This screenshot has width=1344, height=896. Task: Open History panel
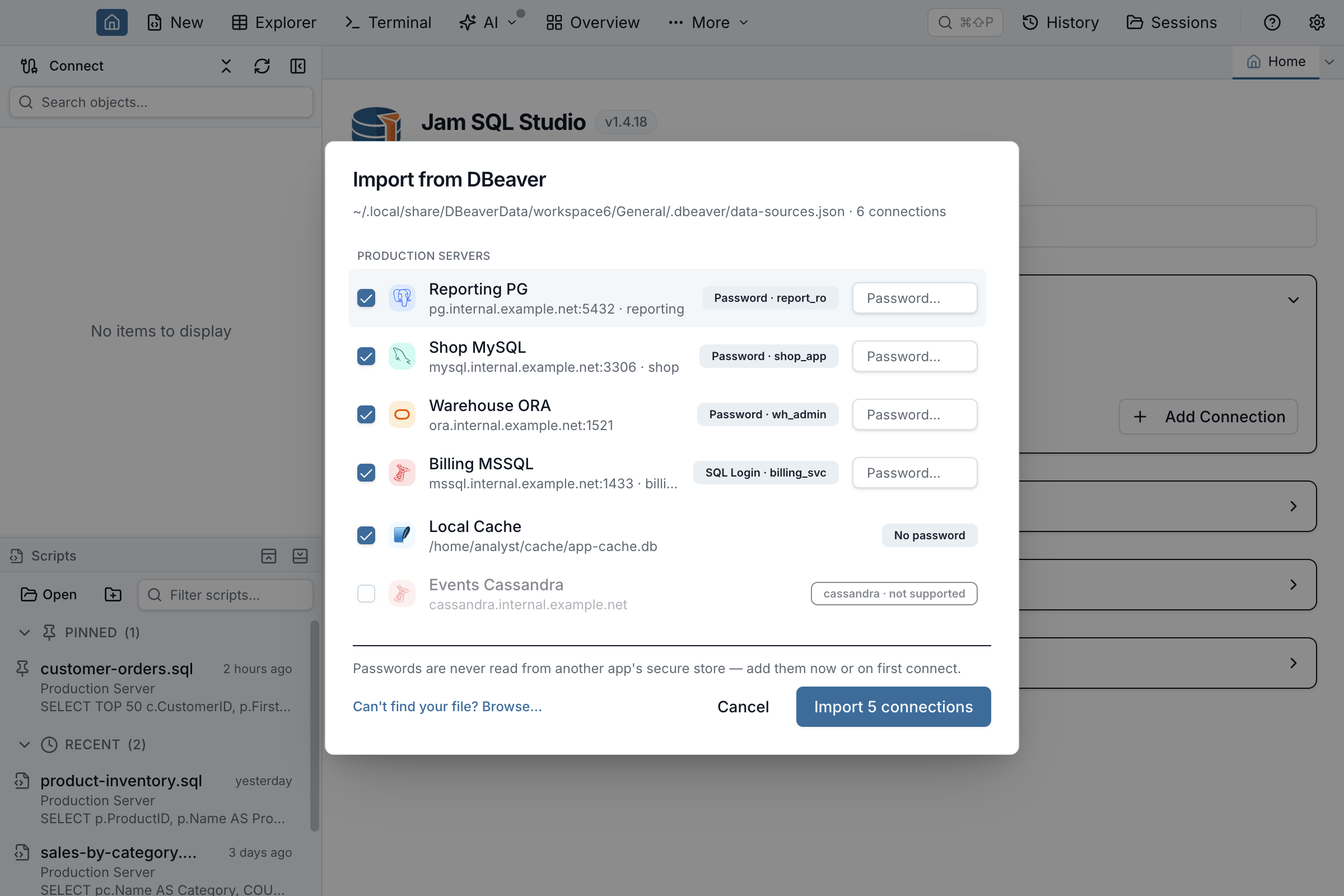1060,22
